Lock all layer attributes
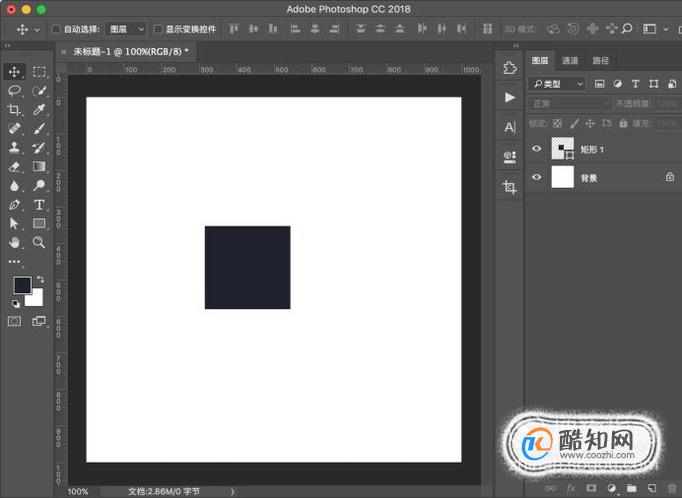This screenshot has height=498, width=682. 623,124
